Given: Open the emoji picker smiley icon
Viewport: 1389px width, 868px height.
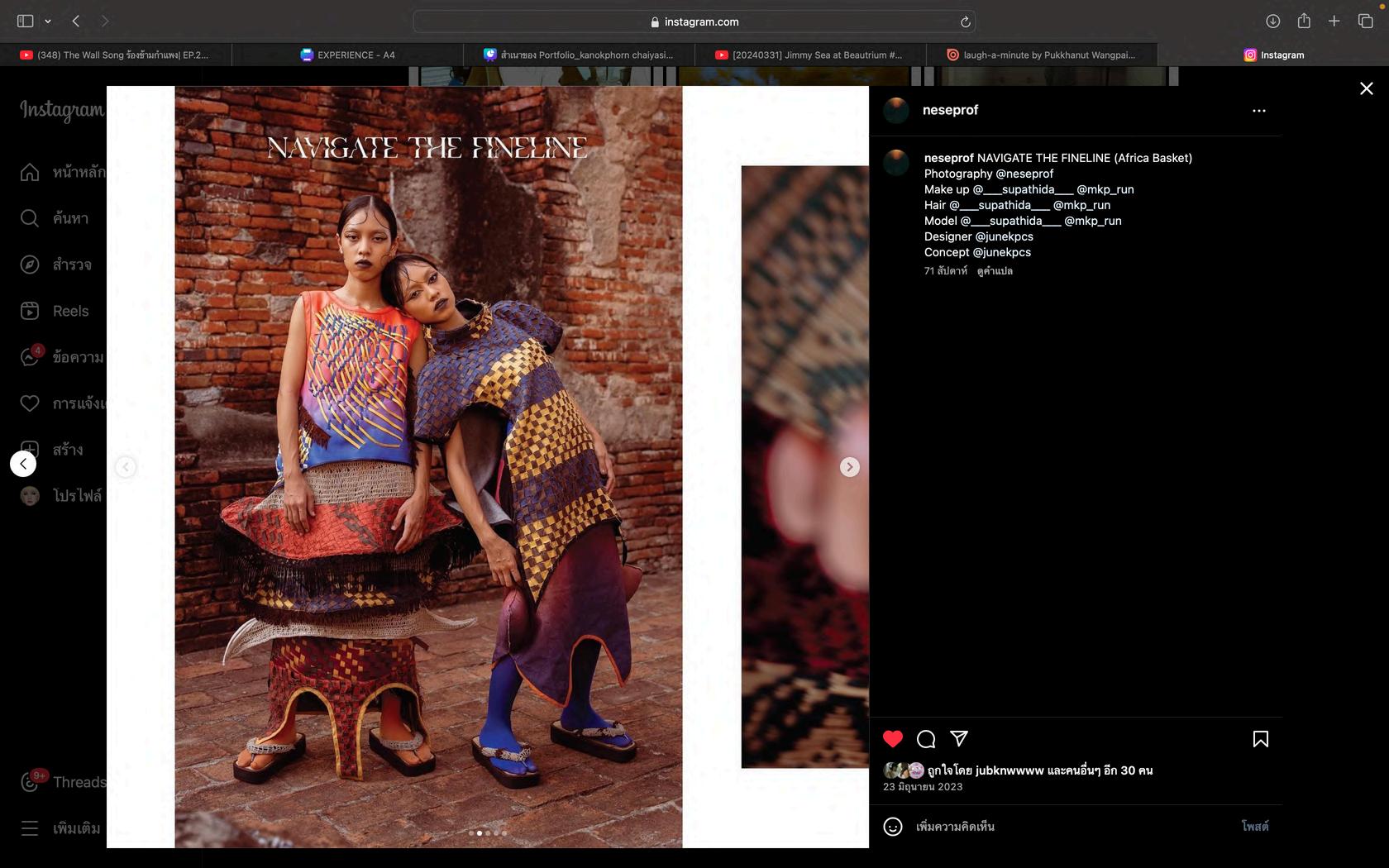Looking at the screenshot, I should pyautogui.click(x=893, y=827).
